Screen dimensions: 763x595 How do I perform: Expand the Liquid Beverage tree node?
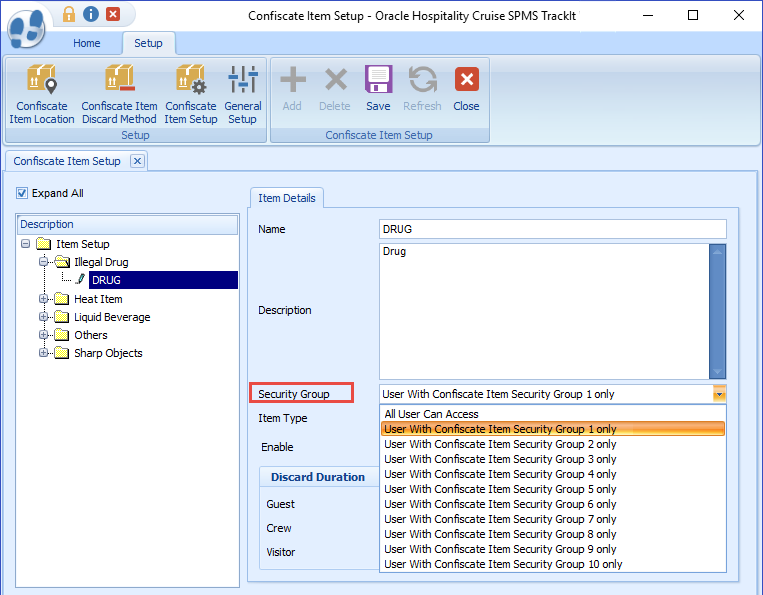point(43,317)
